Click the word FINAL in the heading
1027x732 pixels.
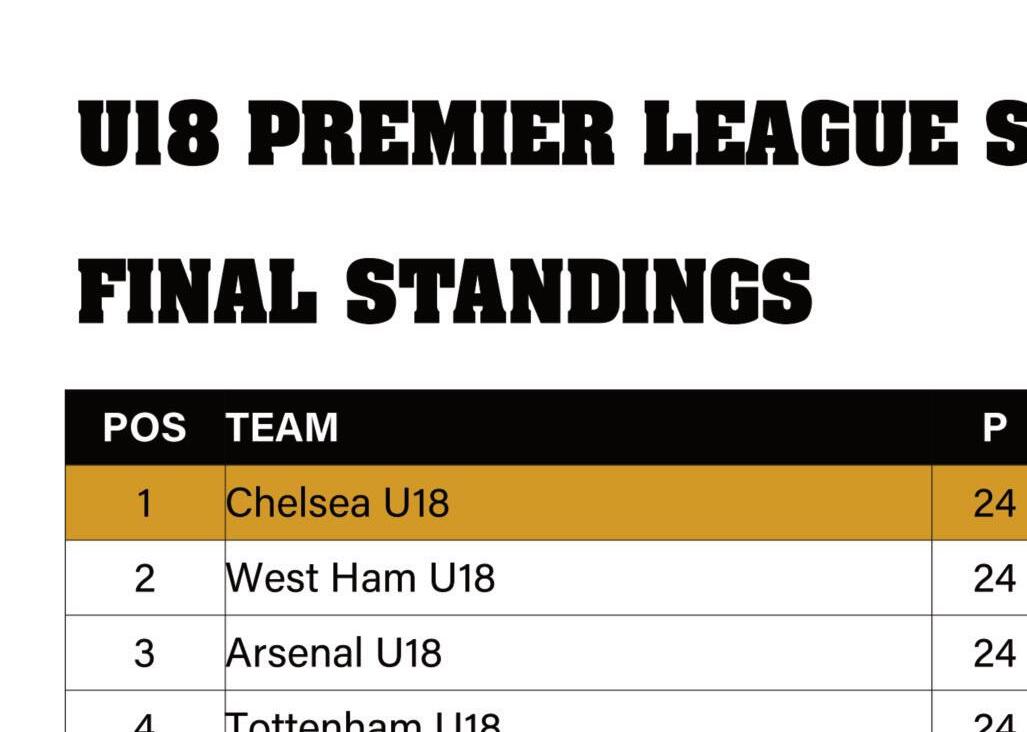click(197, 291)
